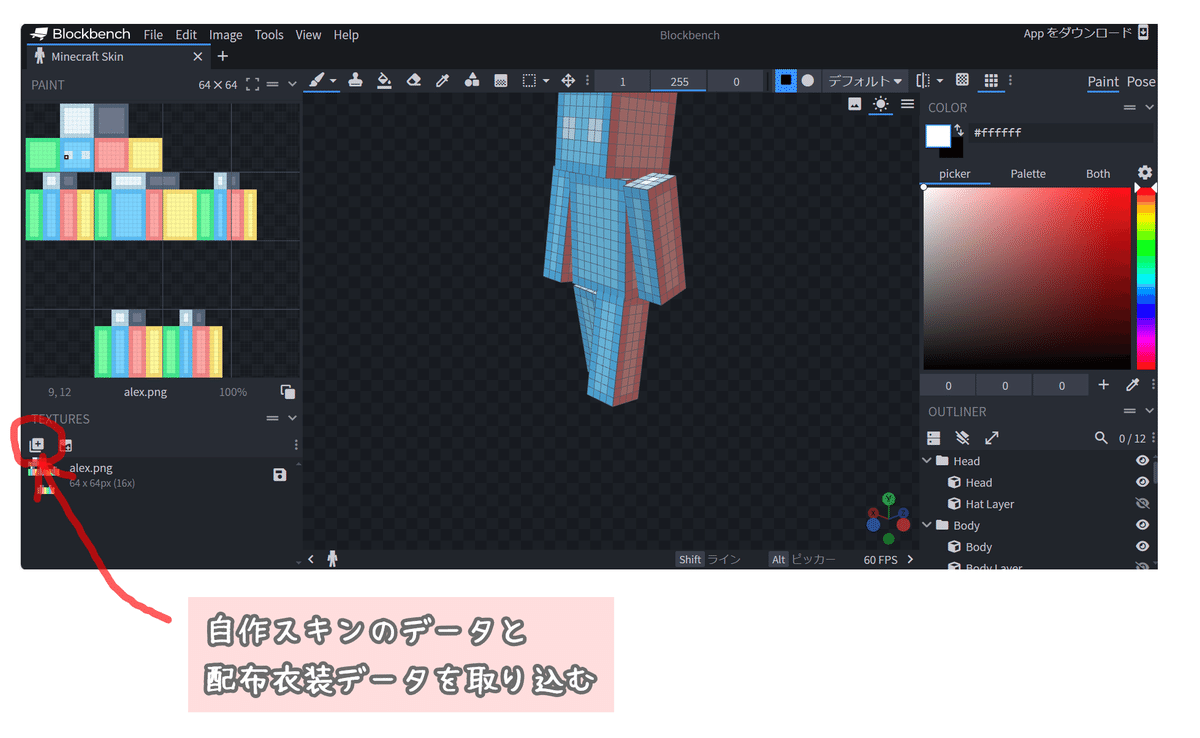
Task: Switch to Both color tab
Action: [1098, 174]
